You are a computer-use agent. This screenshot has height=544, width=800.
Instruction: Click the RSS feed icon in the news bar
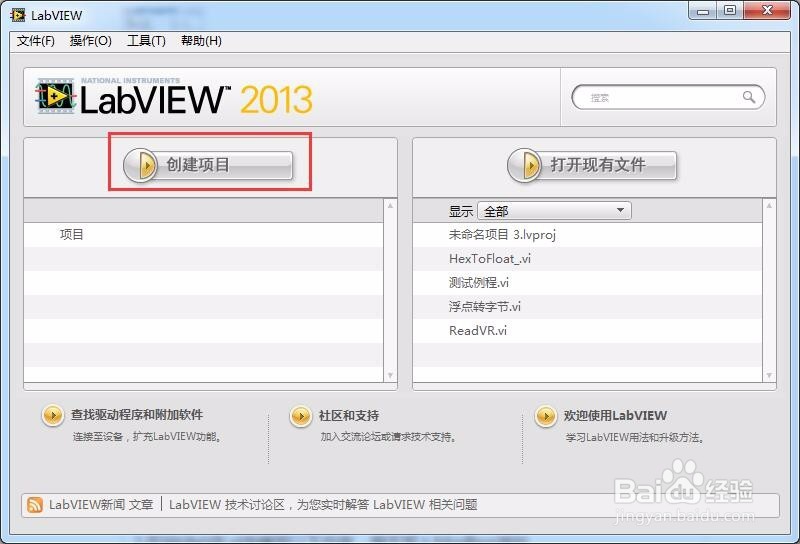click(x=35, y=505)
